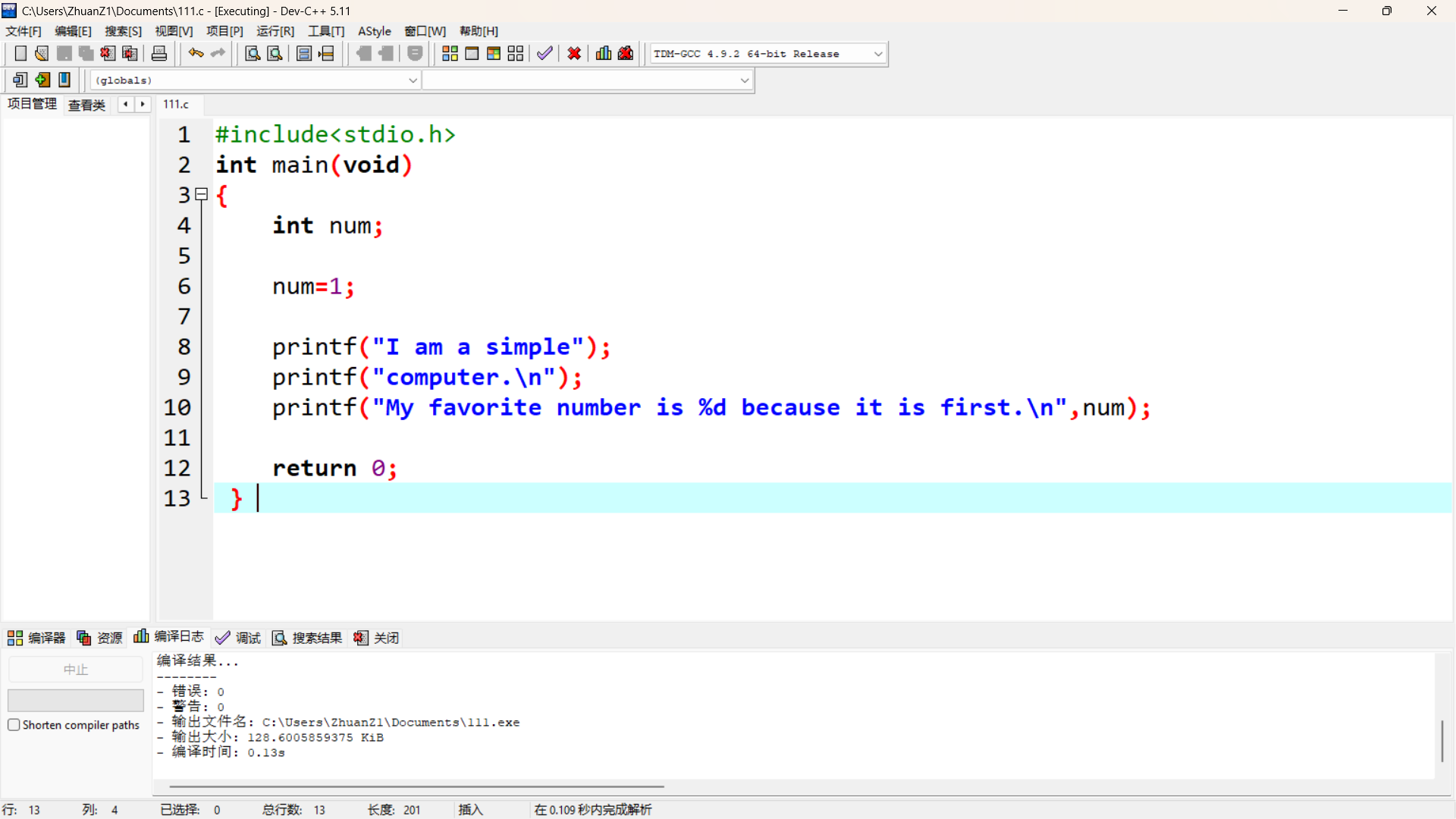Expand the (globals) scope dropdown
This screenshot has height=819, width=1456.
tap(413, 80)
